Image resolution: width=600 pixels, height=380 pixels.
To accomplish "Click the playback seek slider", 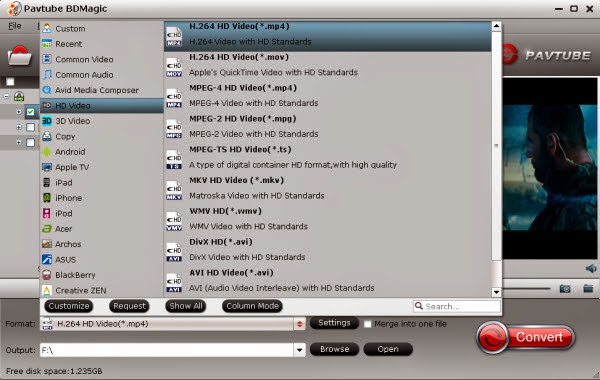I will coord(526,289).
